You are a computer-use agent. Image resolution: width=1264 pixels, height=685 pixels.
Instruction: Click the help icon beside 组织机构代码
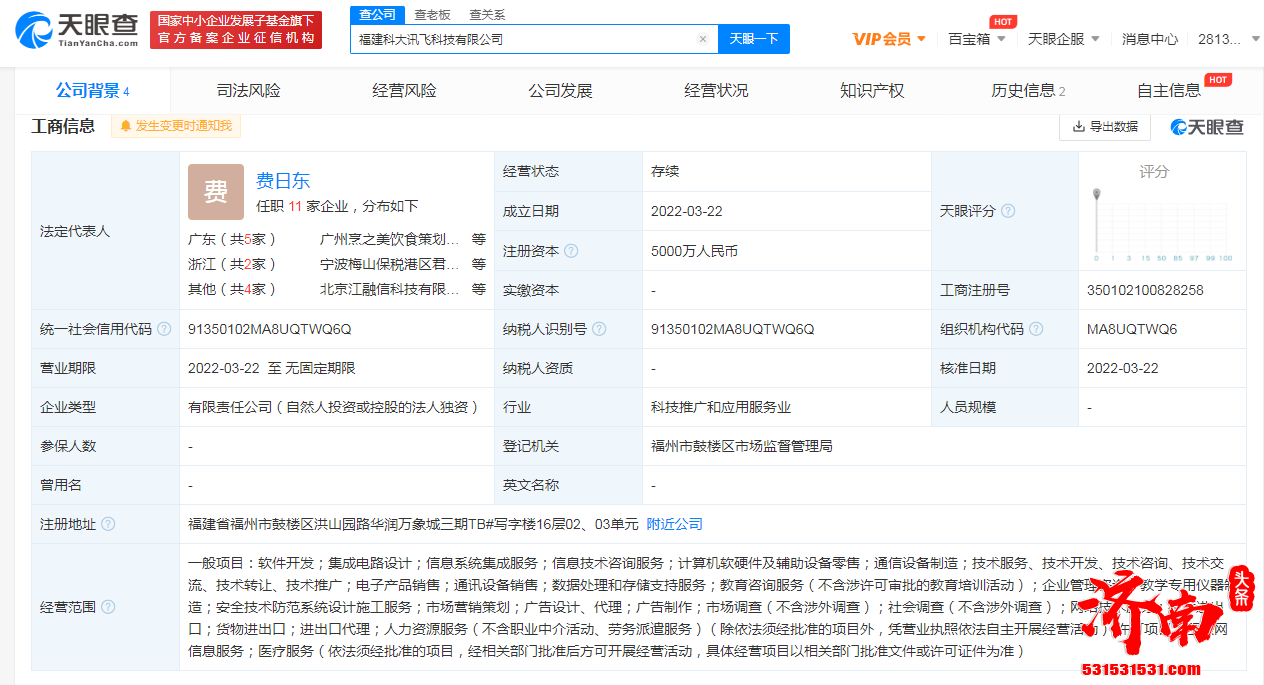1036,328
